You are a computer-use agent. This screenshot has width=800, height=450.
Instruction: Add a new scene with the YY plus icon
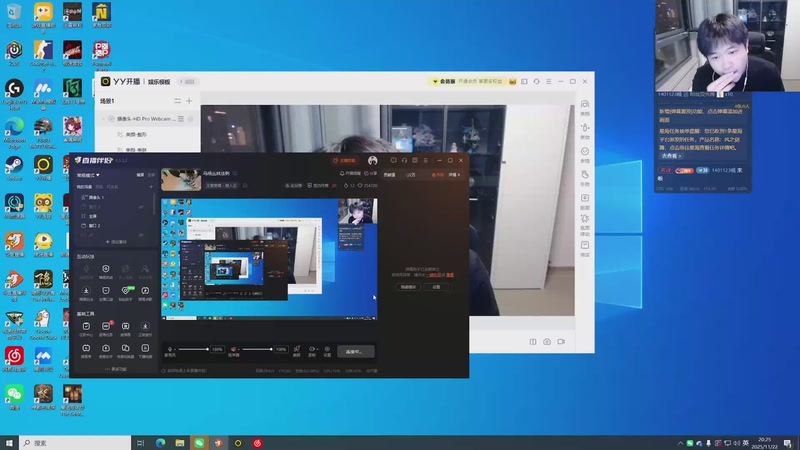(x=189, y=101)
